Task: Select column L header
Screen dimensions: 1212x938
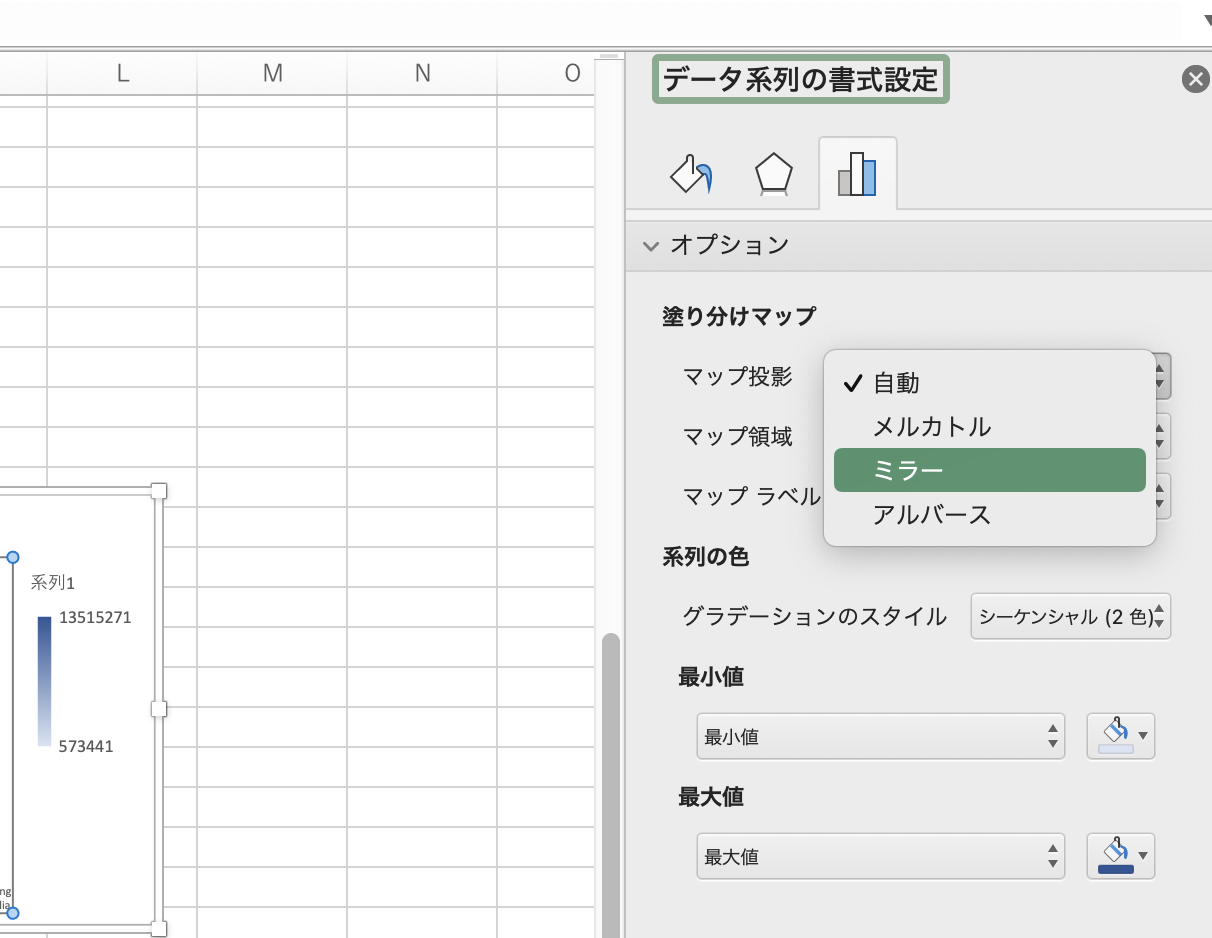Action: pos(122,73)
